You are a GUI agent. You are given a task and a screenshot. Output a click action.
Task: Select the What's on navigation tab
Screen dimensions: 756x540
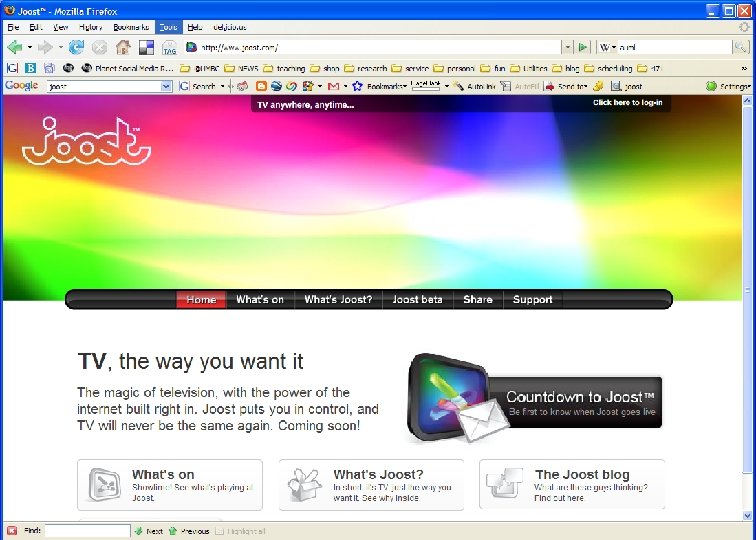point(260,299)
